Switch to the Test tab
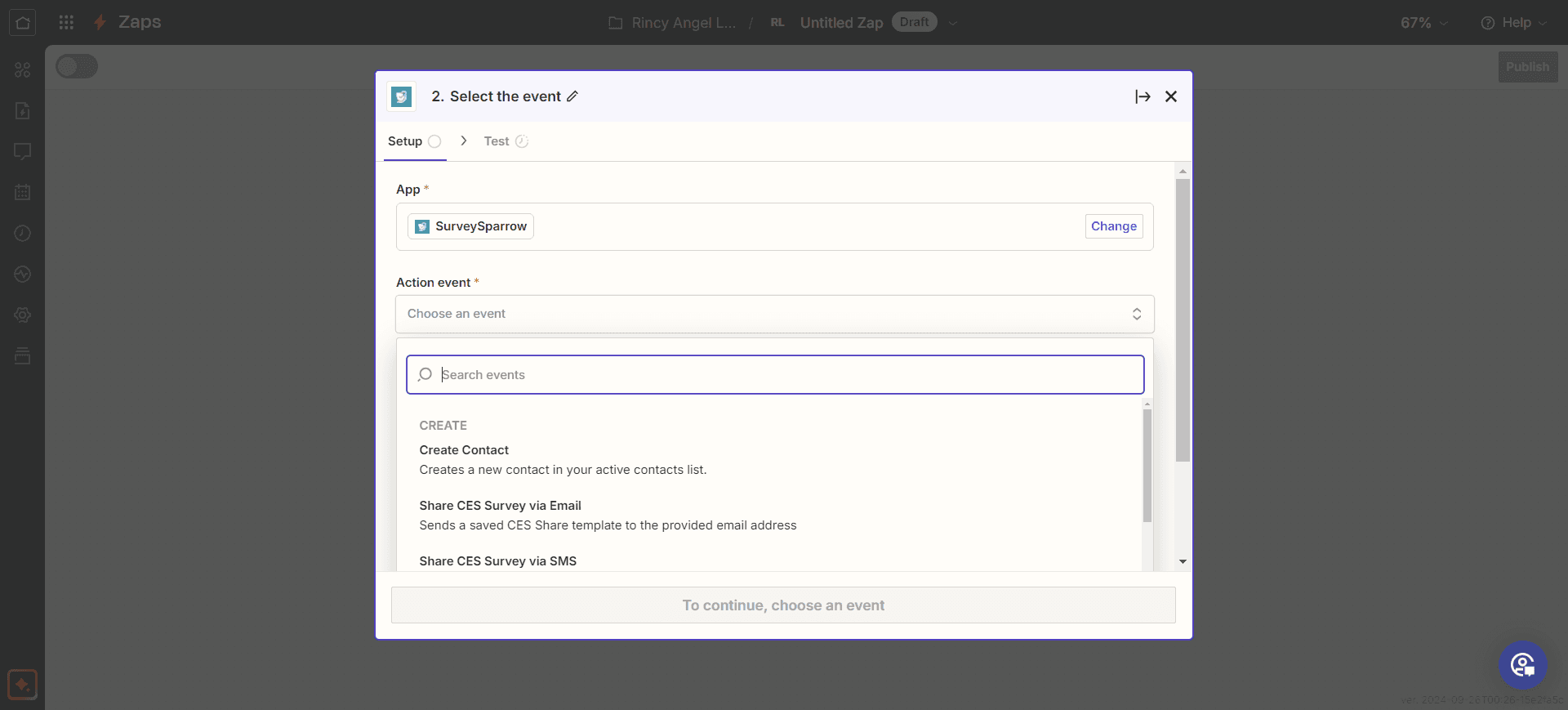Image resolution: width=1568 pixels, height=710 pixels. (x=497, y=141)
